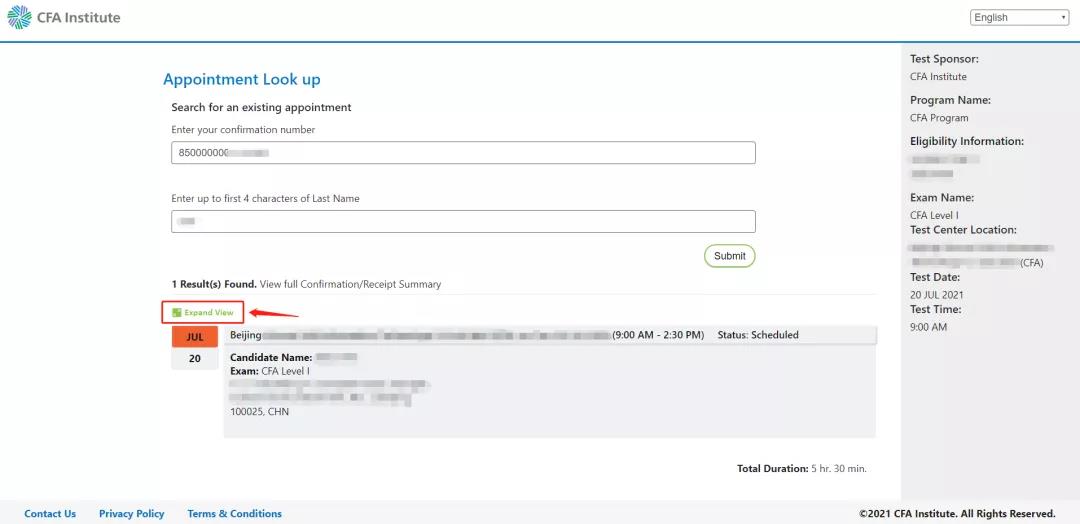Expand View of the appointment result
This screenshot has height=524, width=1080.
click(203, 313)
